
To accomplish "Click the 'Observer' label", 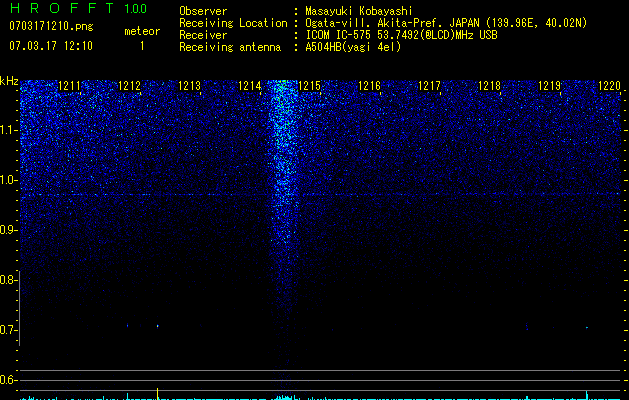I will click(x=203, y=11).
